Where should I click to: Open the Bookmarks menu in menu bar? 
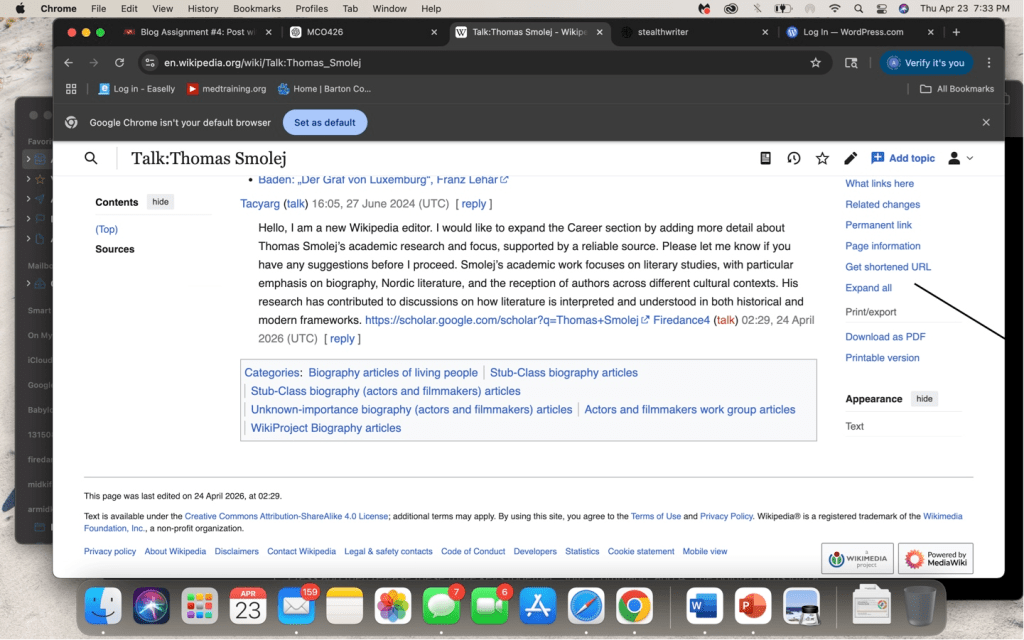[x=256, y=9]
